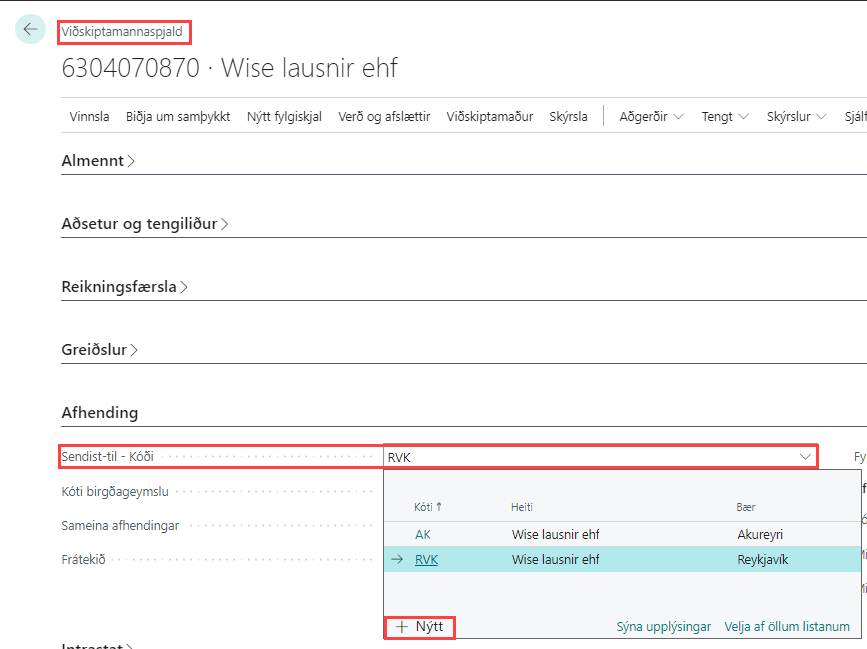
Task: Click the arrow indicator on RVK row
Action: point(397,560)
